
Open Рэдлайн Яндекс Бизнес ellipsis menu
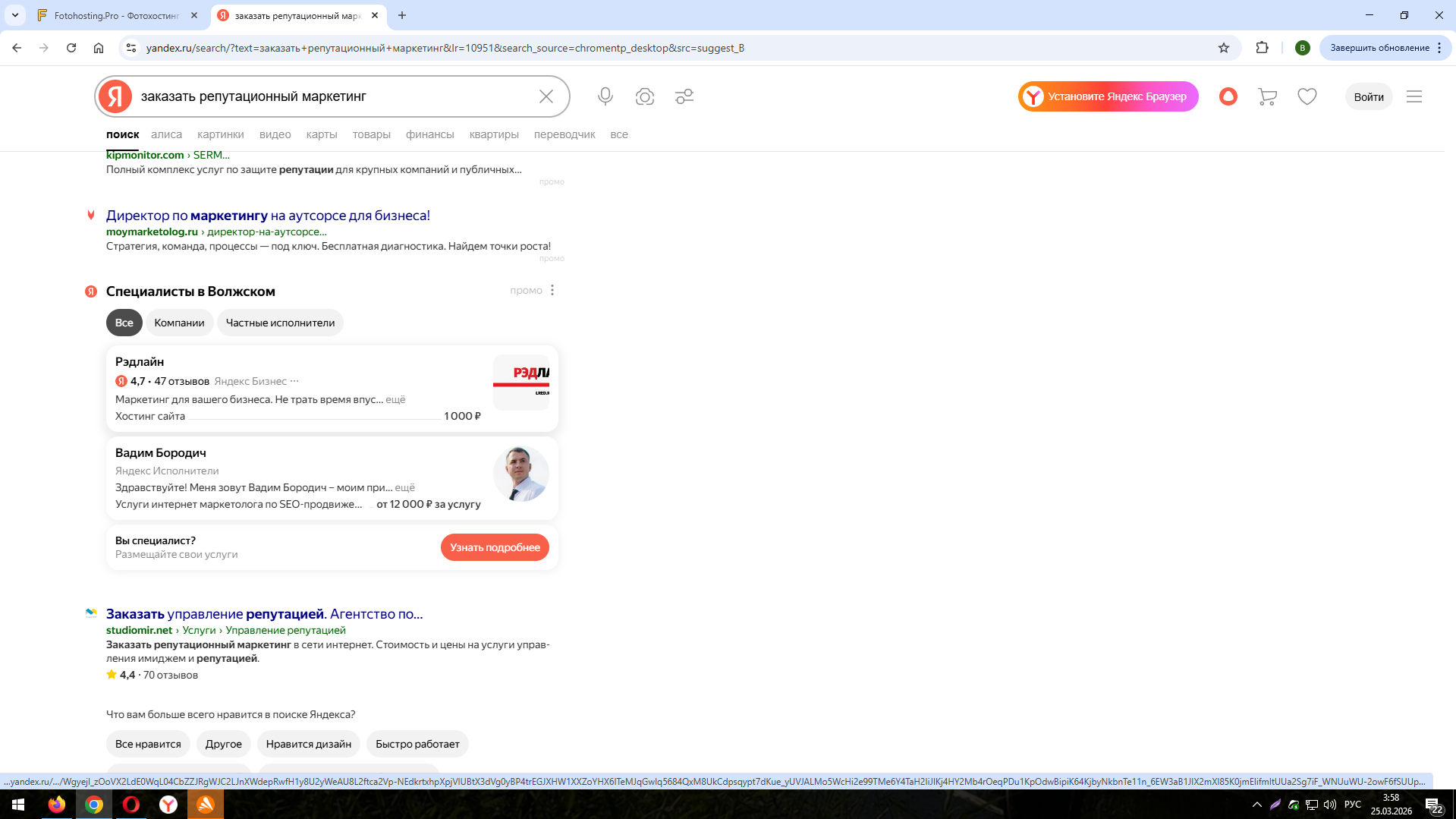pos(294,381)
